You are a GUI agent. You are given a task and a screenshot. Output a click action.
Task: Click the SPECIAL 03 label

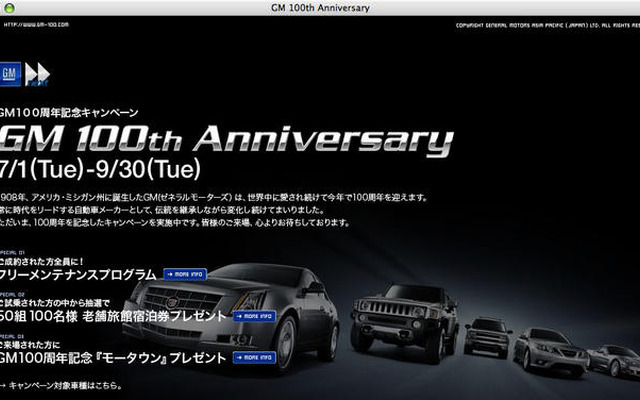point(12,336)
